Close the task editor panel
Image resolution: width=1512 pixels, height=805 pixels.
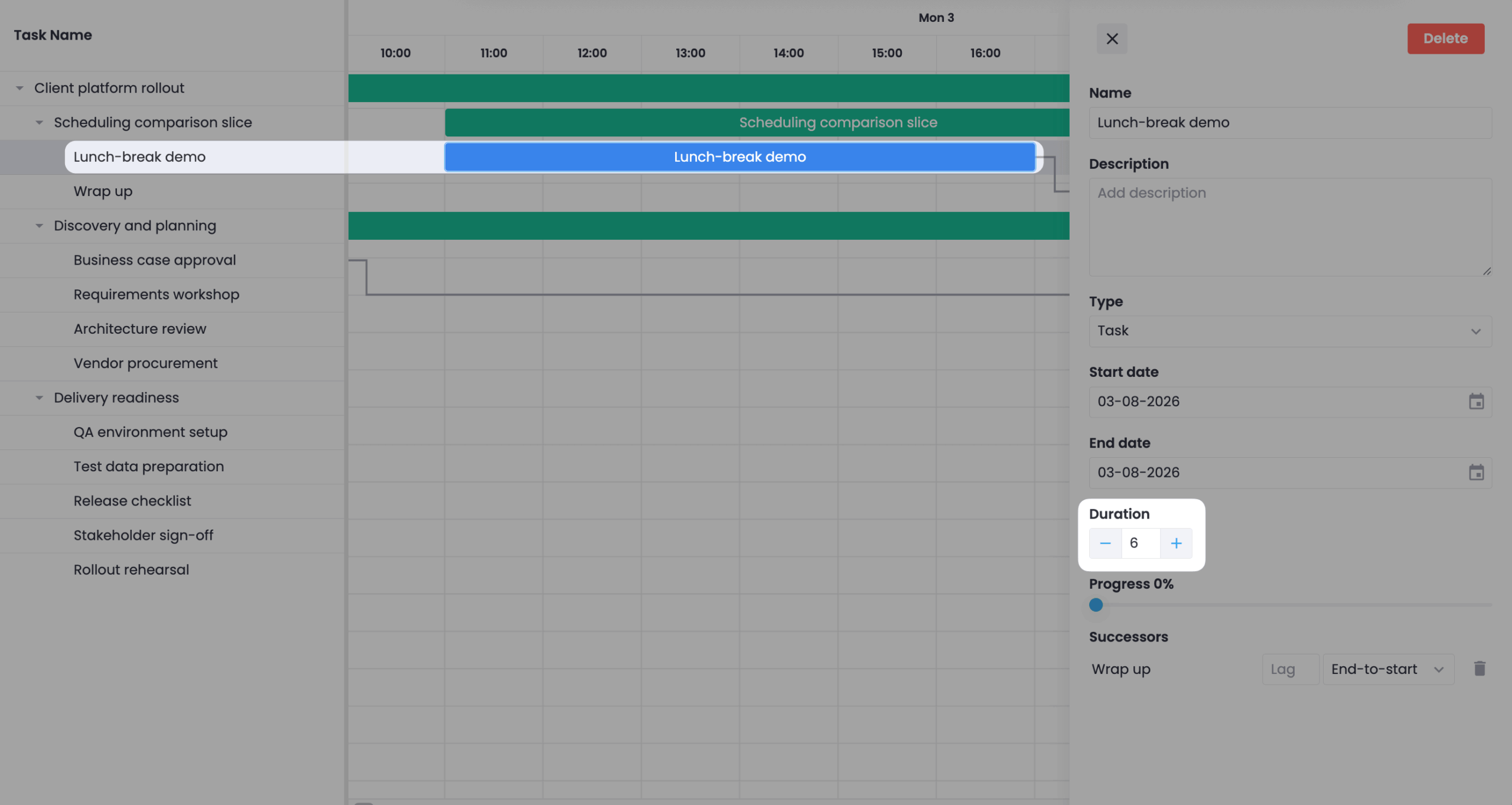(x=1112, y=38)
